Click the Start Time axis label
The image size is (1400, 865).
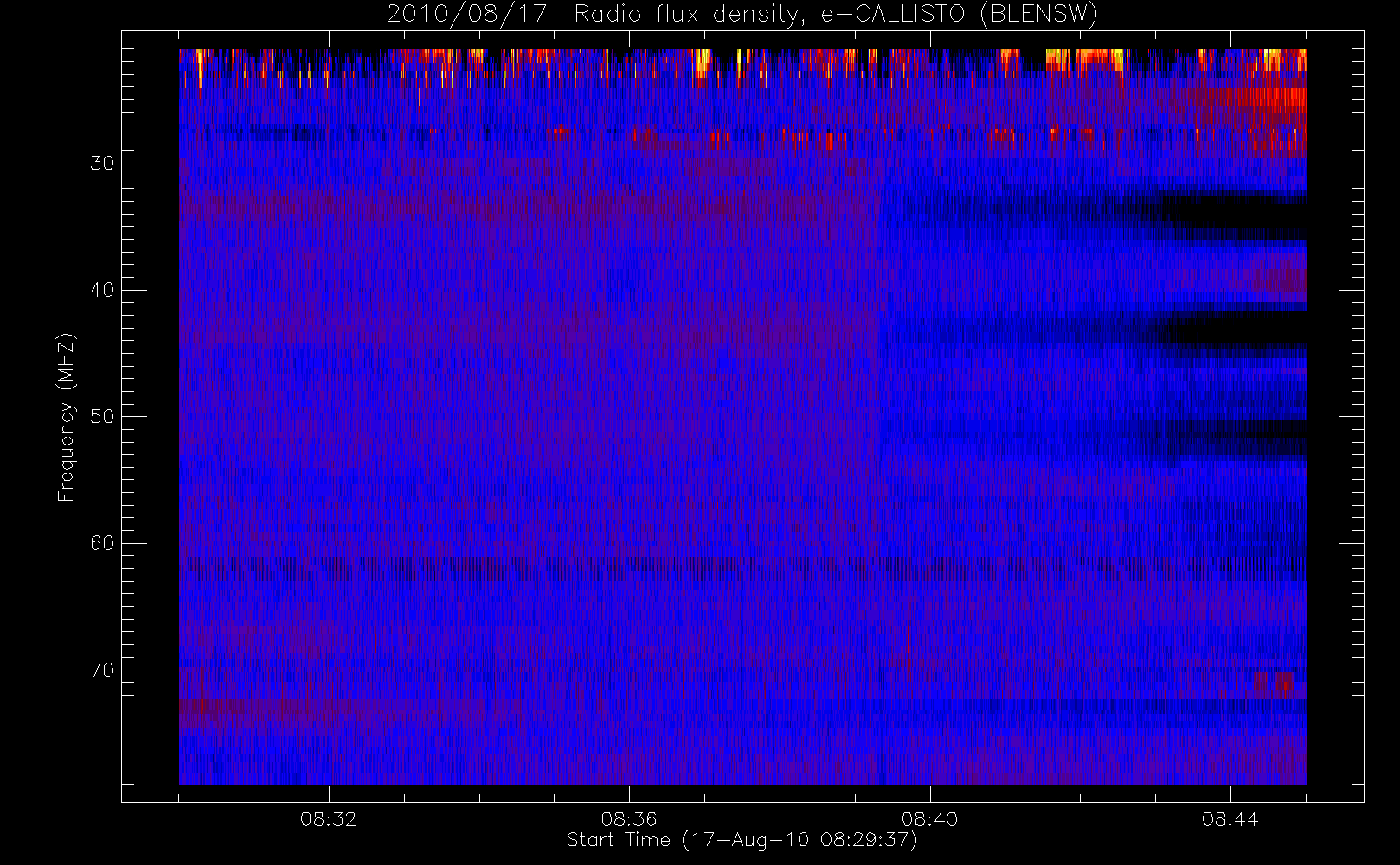[742, 840]
